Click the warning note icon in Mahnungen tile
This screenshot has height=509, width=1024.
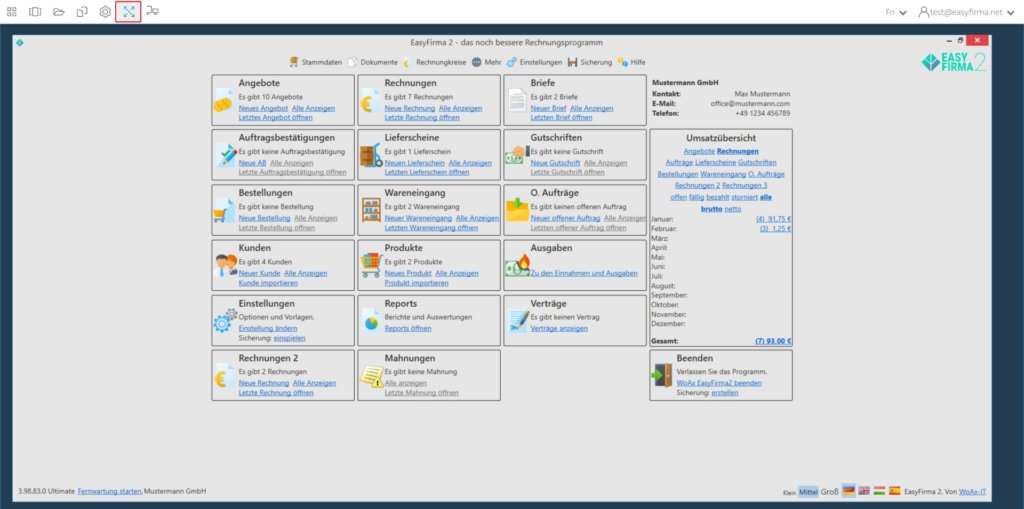tap(372, 377)
